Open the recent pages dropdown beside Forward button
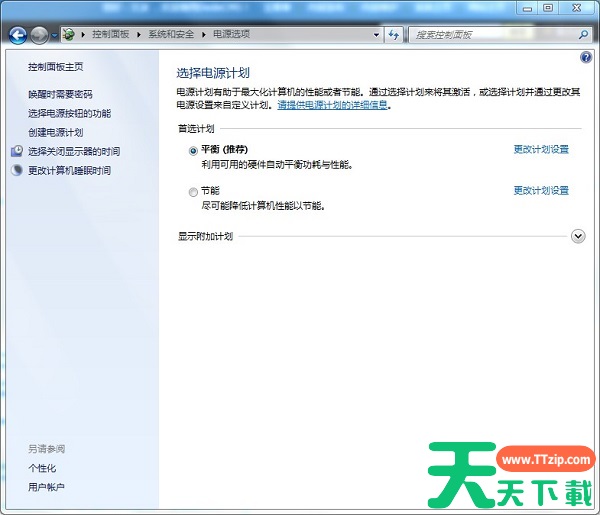Screen dimensions: 600x515 54,35
